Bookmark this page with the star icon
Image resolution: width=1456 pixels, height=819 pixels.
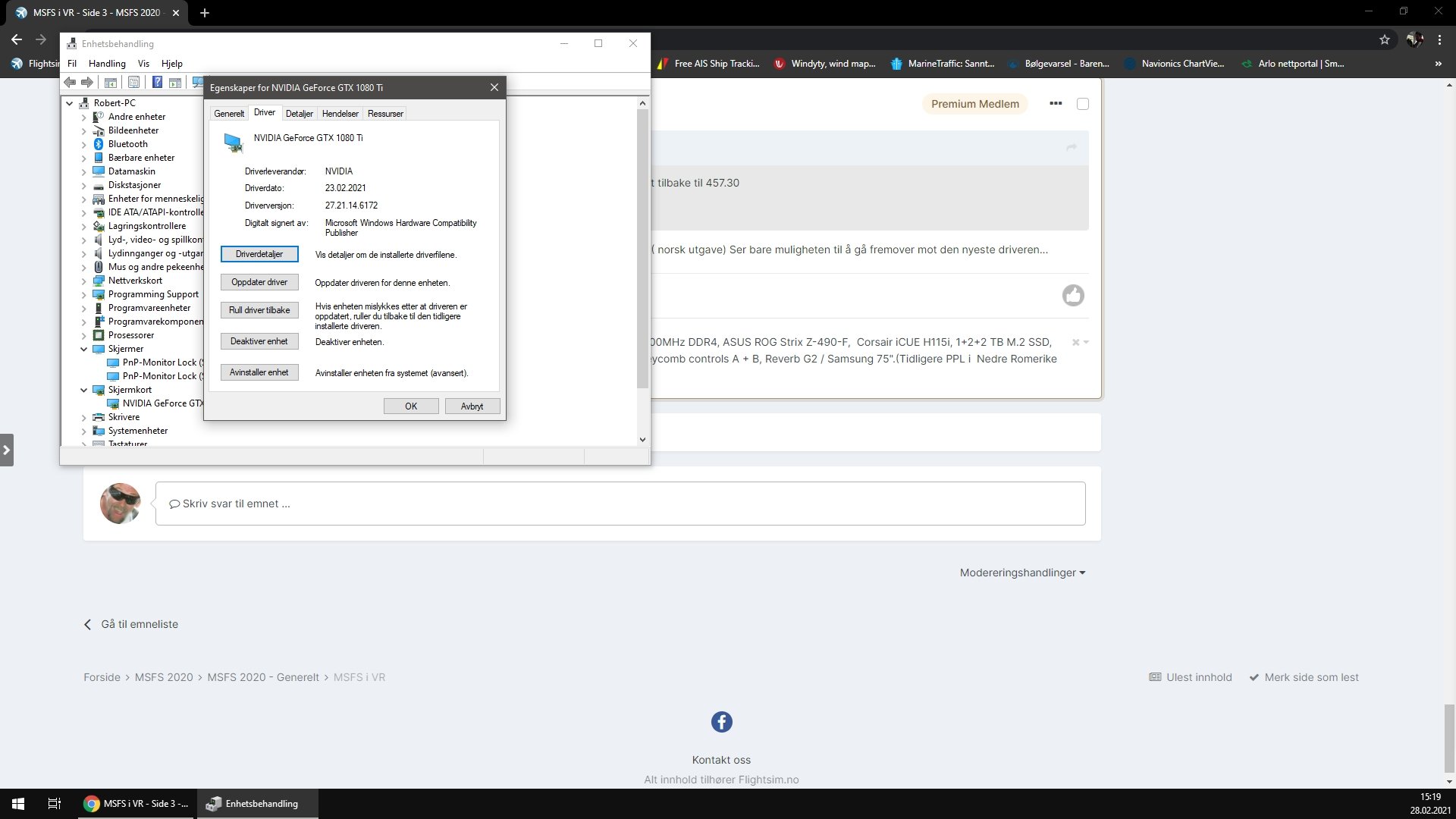1385,39
